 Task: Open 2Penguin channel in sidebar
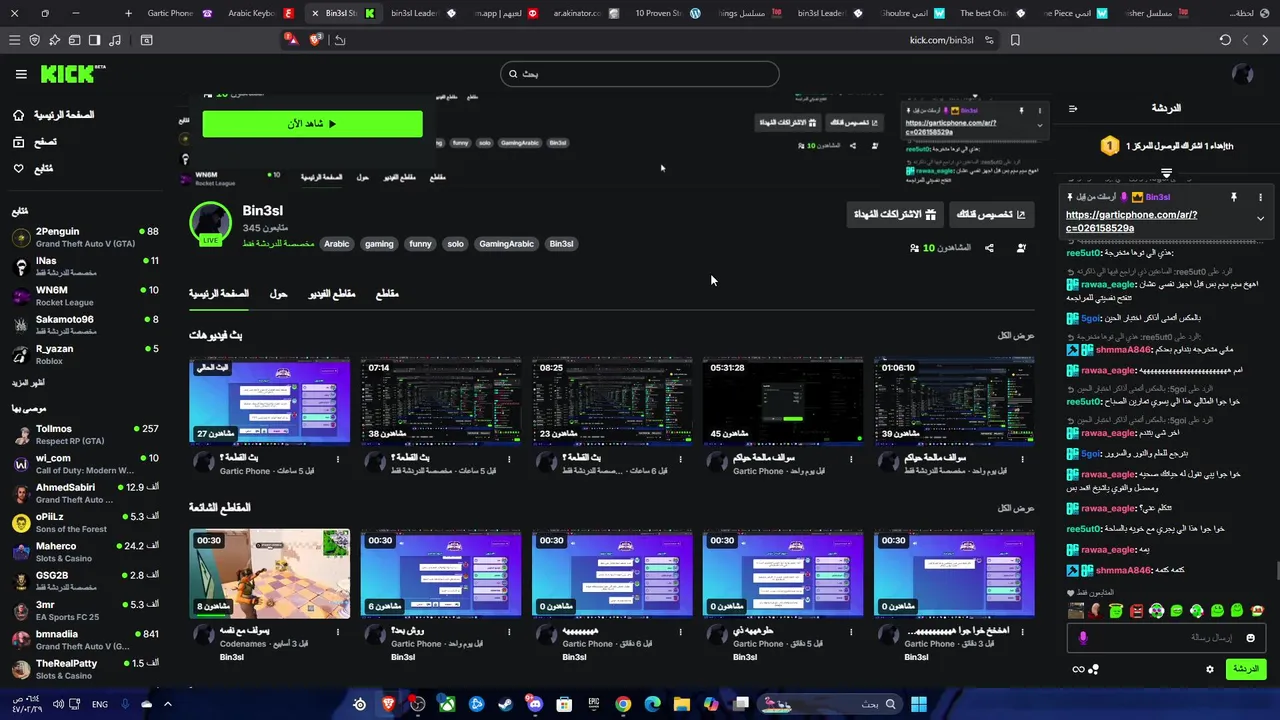pyautogui.click(x=85, y=237)
